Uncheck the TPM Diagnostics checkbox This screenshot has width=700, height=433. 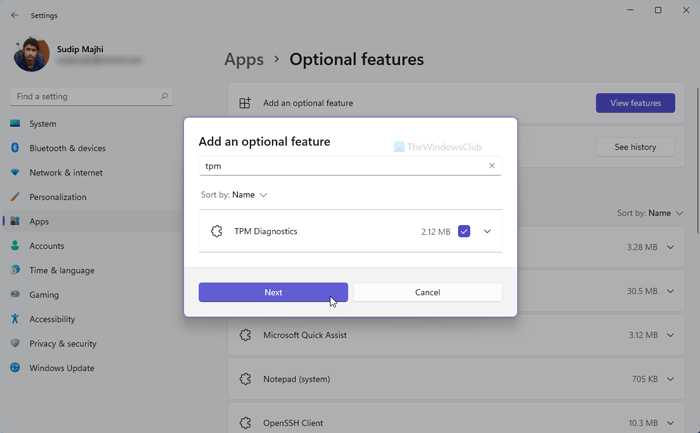coord(464,231)
